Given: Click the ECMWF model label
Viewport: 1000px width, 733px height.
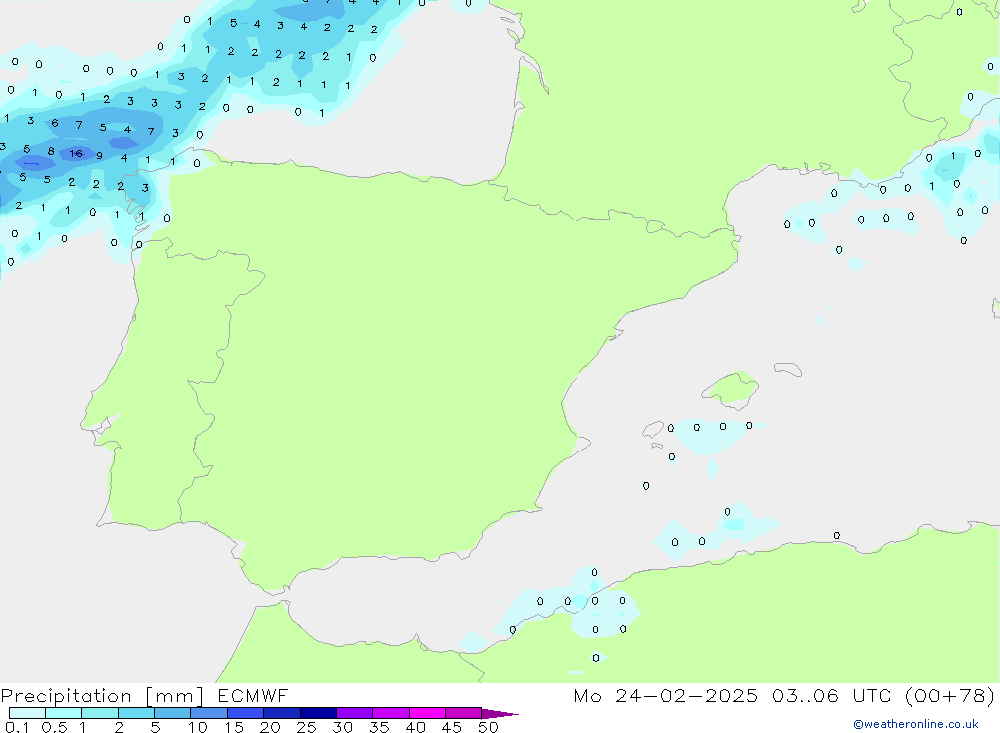Looking at the screenshot, I should [253, 695].
